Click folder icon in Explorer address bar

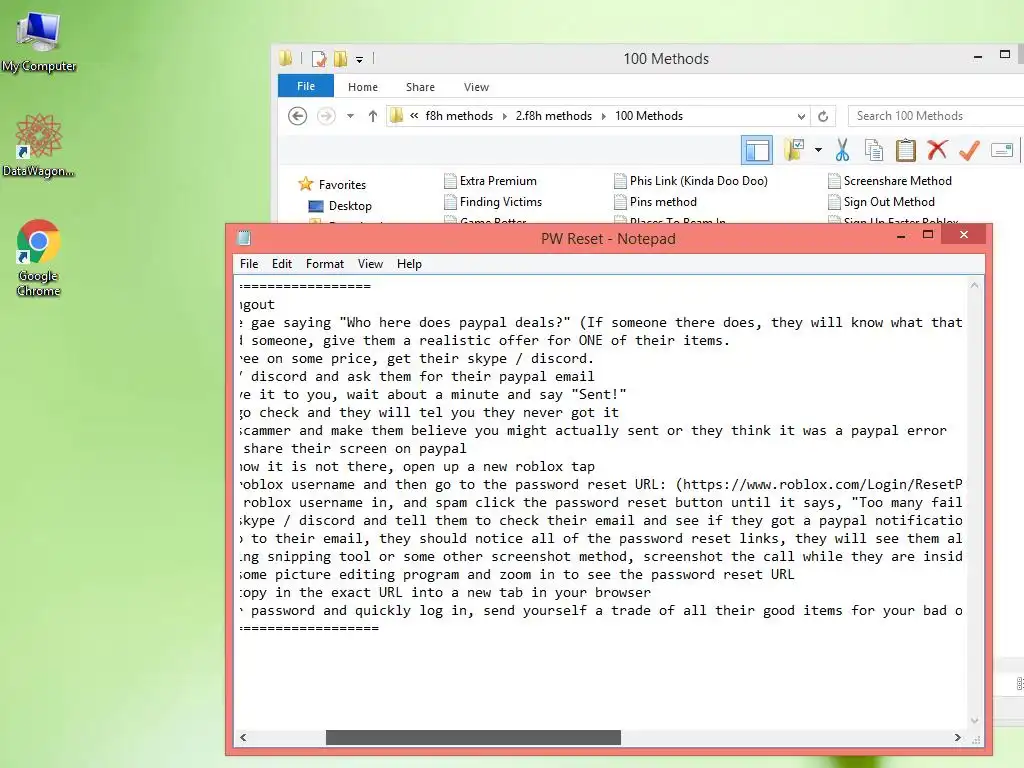coord(396,116)
